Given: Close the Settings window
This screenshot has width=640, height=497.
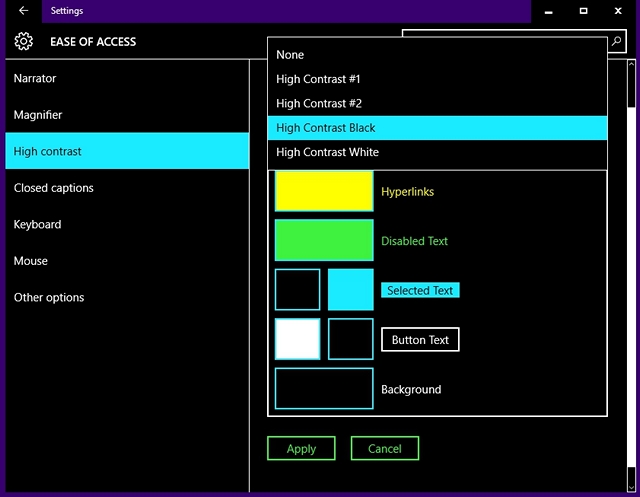Looking at the screenshot, I should [618, 11].
